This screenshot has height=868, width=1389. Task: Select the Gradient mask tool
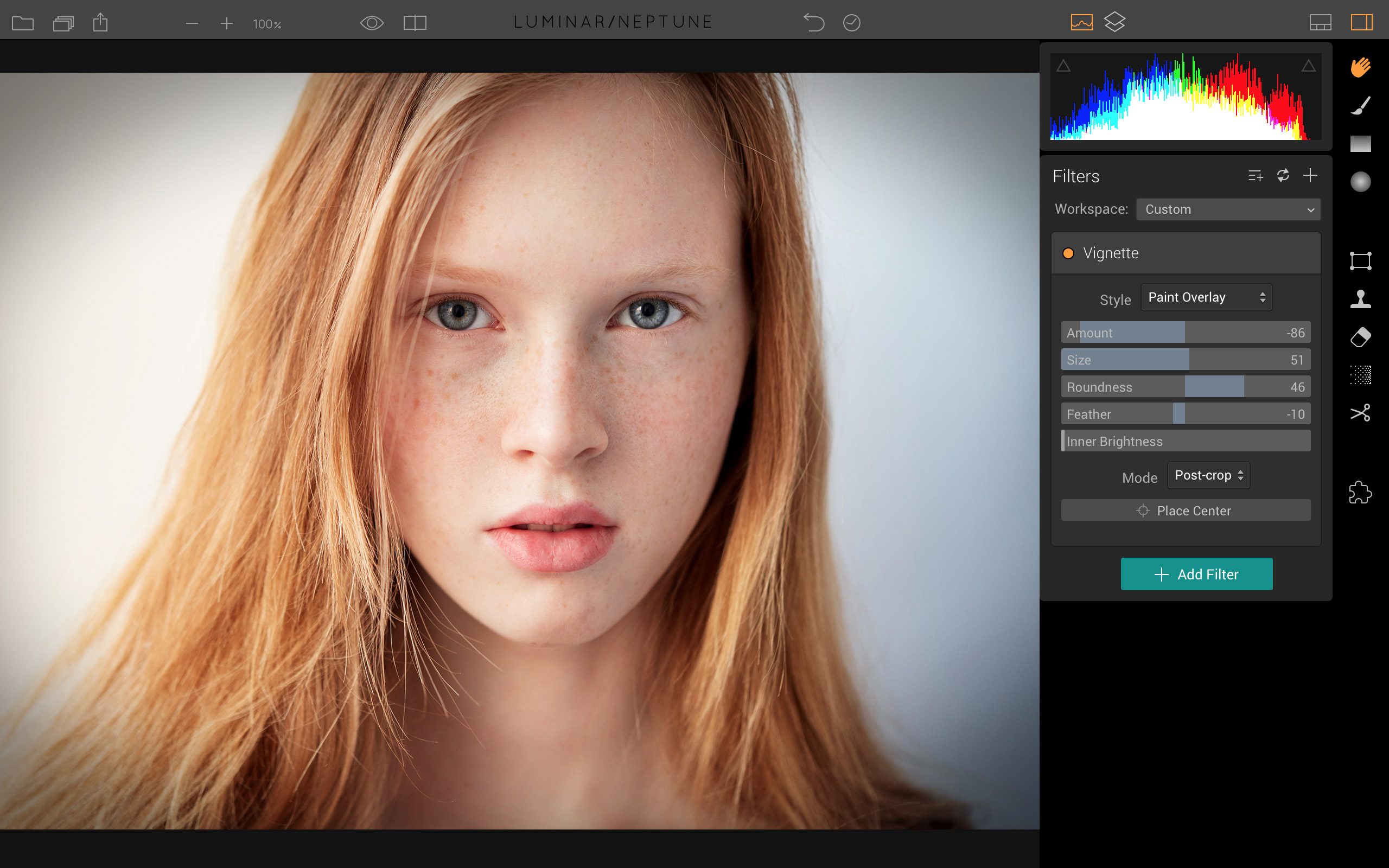(1360, 144)
